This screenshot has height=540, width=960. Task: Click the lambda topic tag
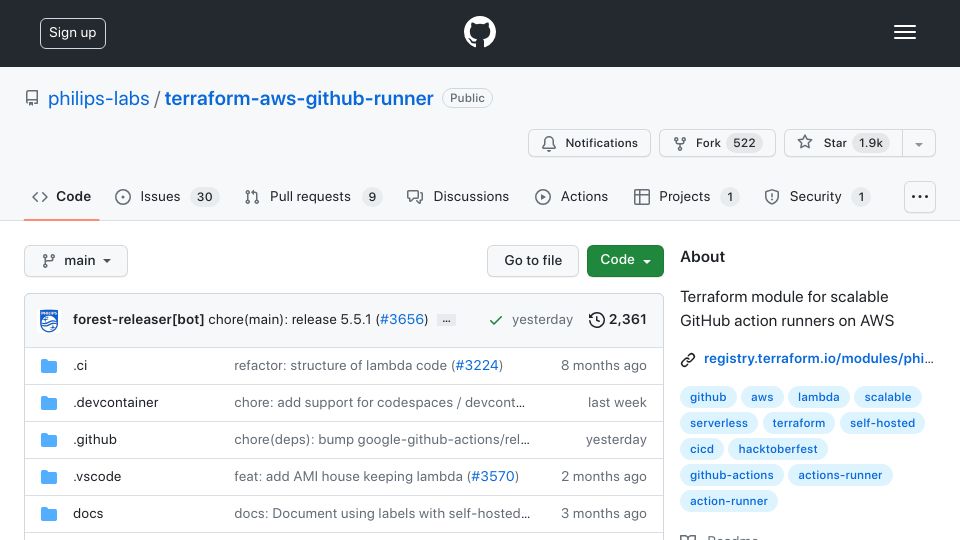tap(818, 397)
